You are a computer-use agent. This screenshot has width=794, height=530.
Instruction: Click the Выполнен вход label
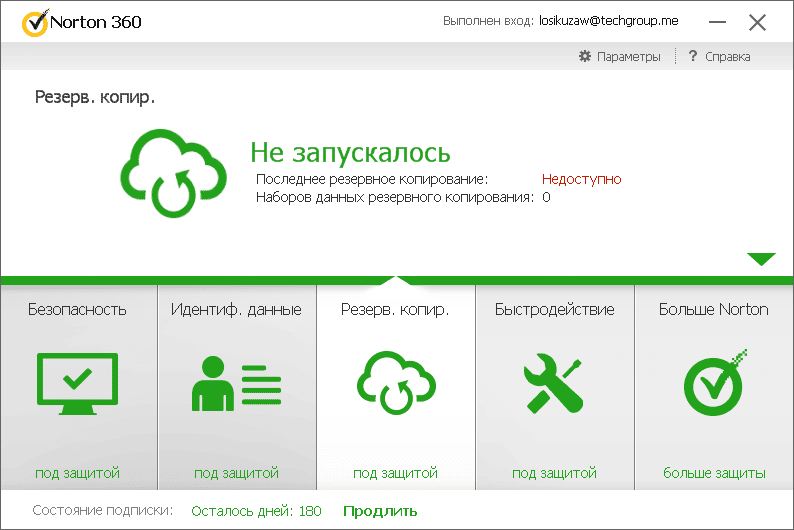[x=488, y=21]
